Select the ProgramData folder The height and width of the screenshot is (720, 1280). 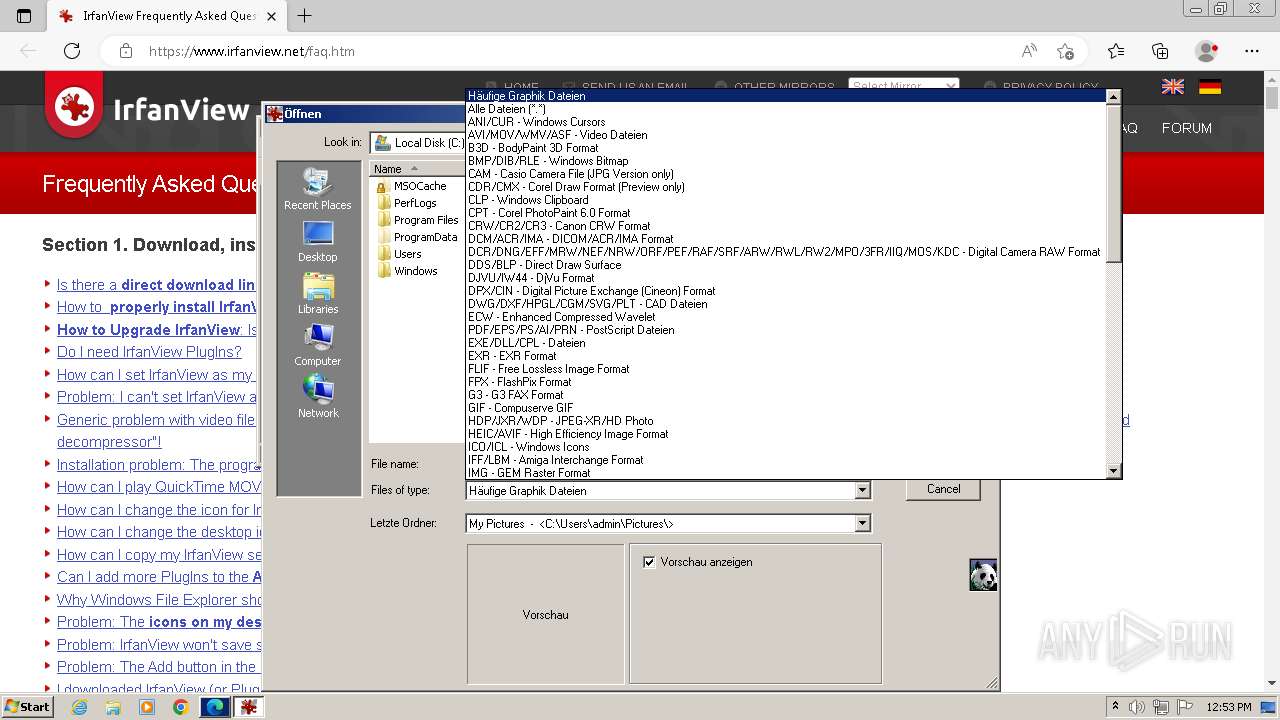[417, 237]
